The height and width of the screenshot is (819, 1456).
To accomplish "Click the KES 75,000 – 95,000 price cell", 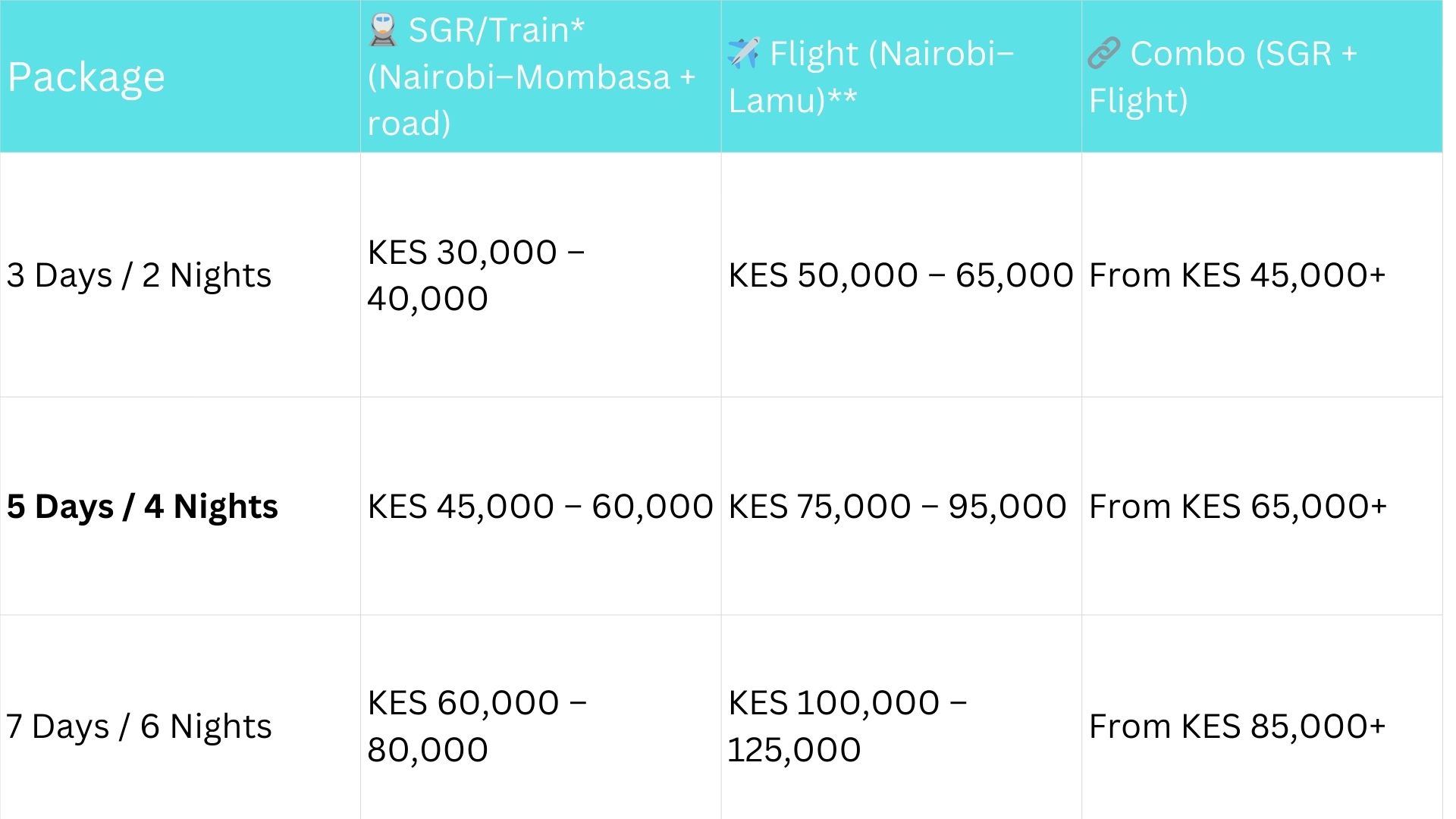I will coord(897,507).
